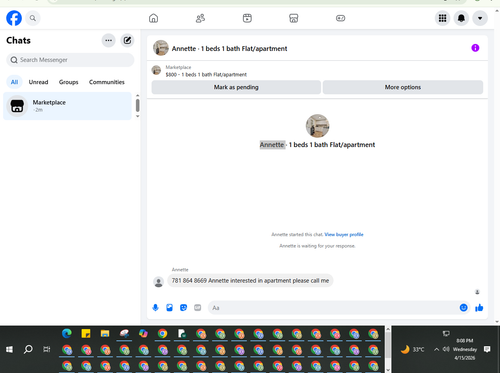Open the Gaming controller icon in top navigation
The height and width of the screenshot is (373, 500).
point(340,18)
